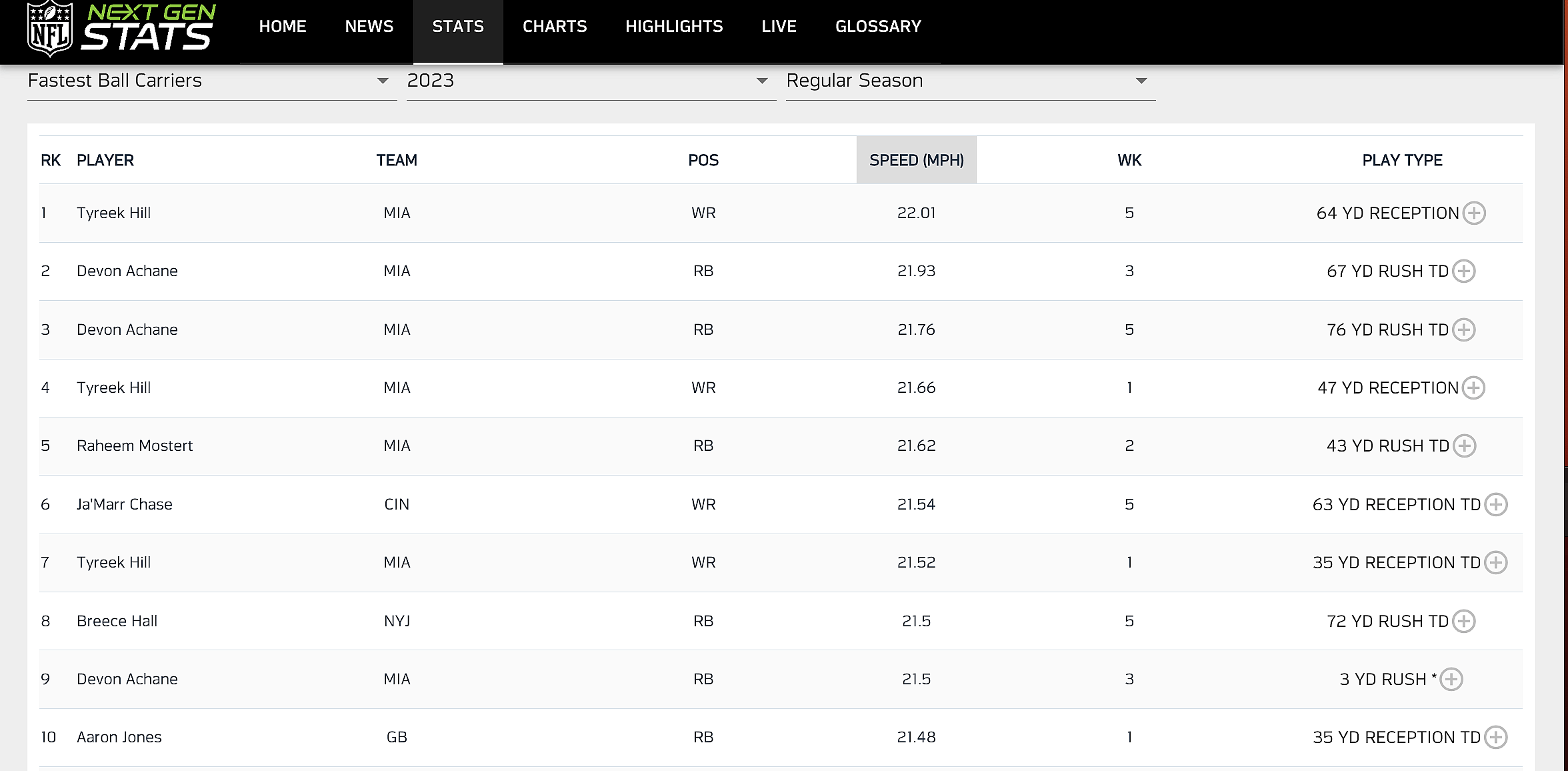
Task: Show details for 43 YD rush TD
Action: 1465,446
